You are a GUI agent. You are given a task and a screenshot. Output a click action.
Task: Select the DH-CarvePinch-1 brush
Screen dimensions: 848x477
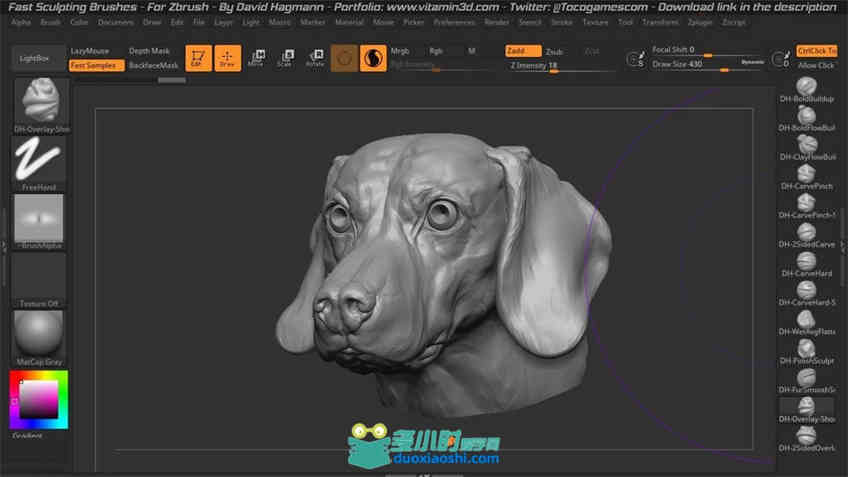pos(806,207)
